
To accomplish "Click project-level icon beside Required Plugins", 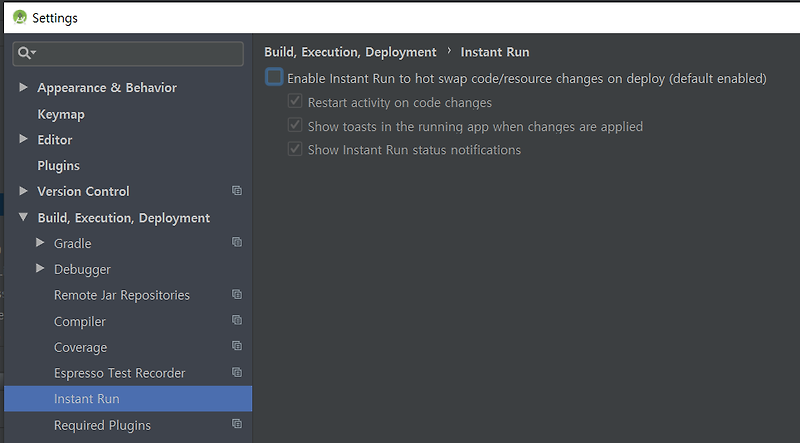I will tap(237, 424).
